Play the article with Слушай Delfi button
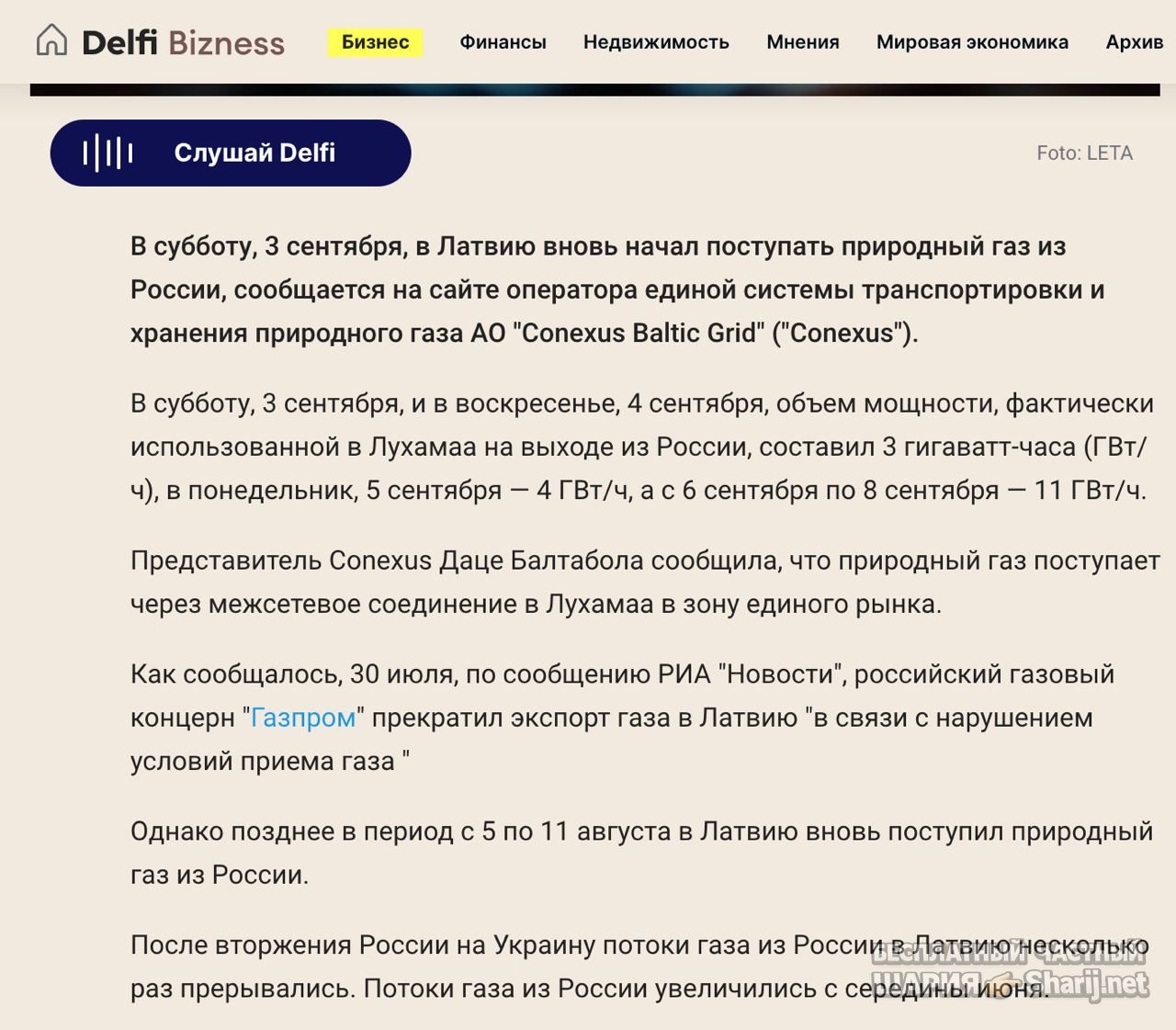The height and width of the screenshot is (1030, 1176). (x=230, y=153)
